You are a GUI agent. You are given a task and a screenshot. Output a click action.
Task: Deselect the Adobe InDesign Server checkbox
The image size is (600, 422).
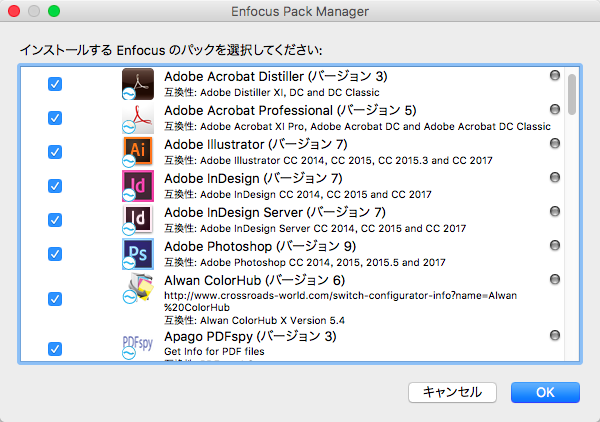point(55,220)
